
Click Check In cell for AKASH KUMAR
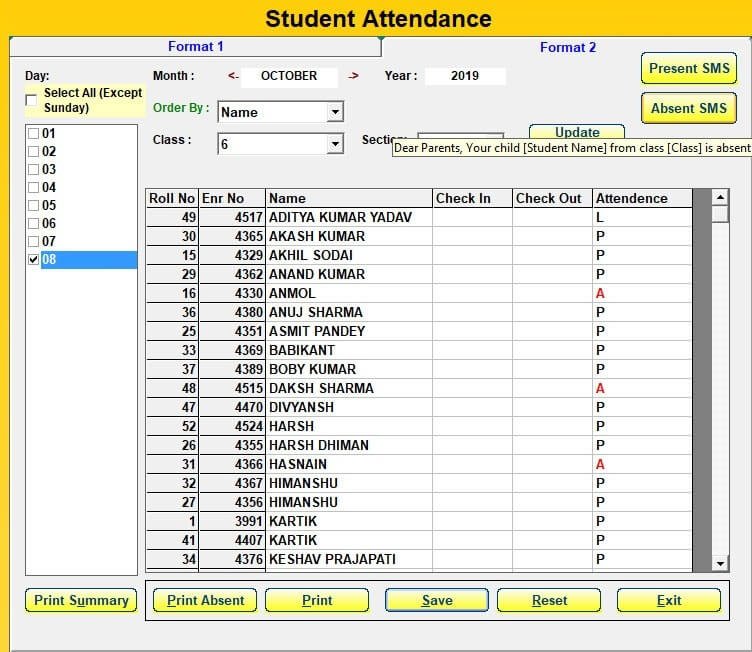pyautogui.click(x=472, y=237)
